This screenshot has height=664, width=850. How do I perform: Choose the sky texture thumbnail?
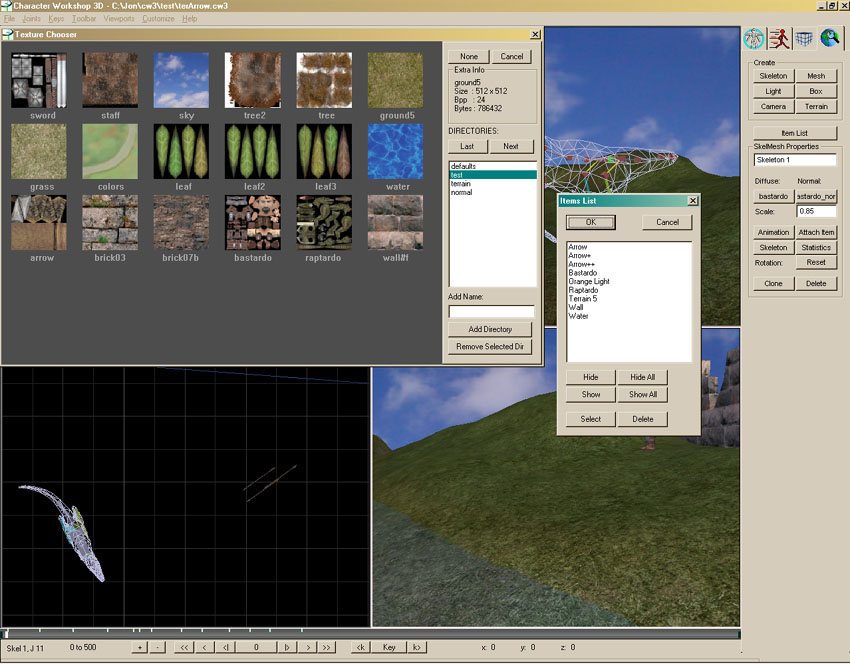(181, 80)
